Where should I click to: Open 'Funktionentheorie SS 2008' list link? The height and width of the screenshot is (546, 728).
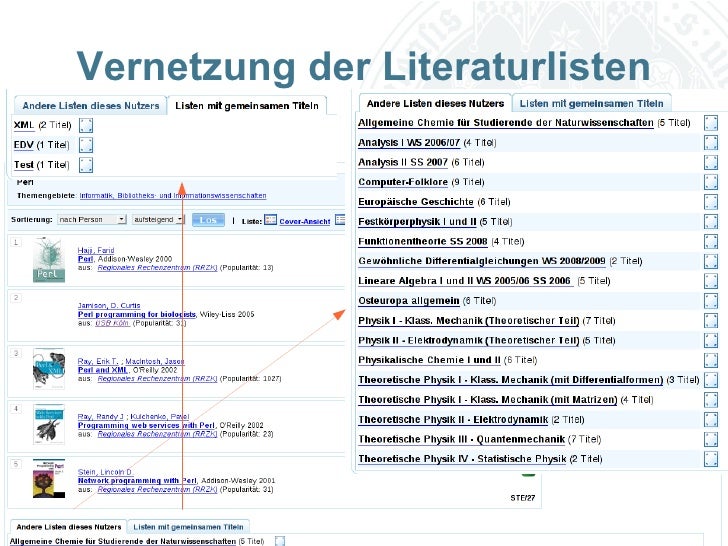(x=422, y=241)
